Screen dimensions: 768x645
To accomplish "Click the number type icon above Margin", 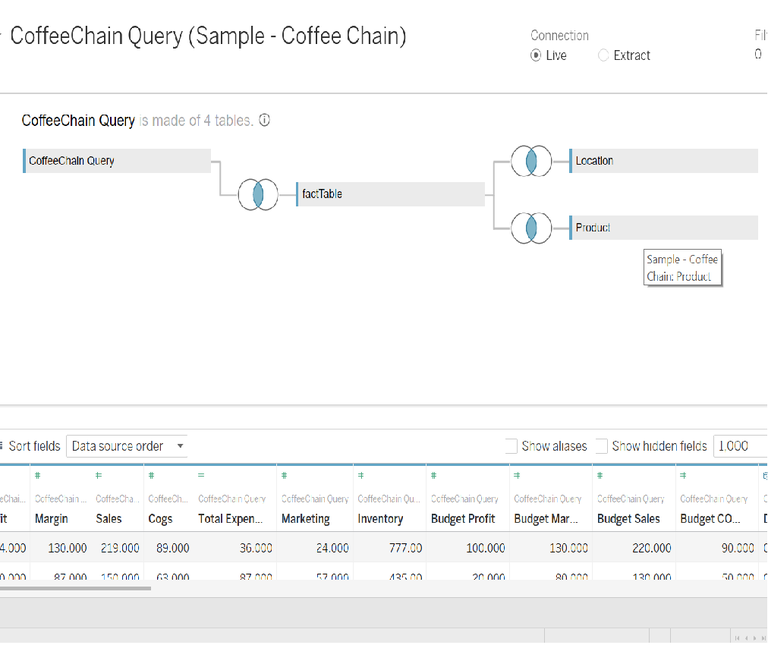I will point(38,476).
